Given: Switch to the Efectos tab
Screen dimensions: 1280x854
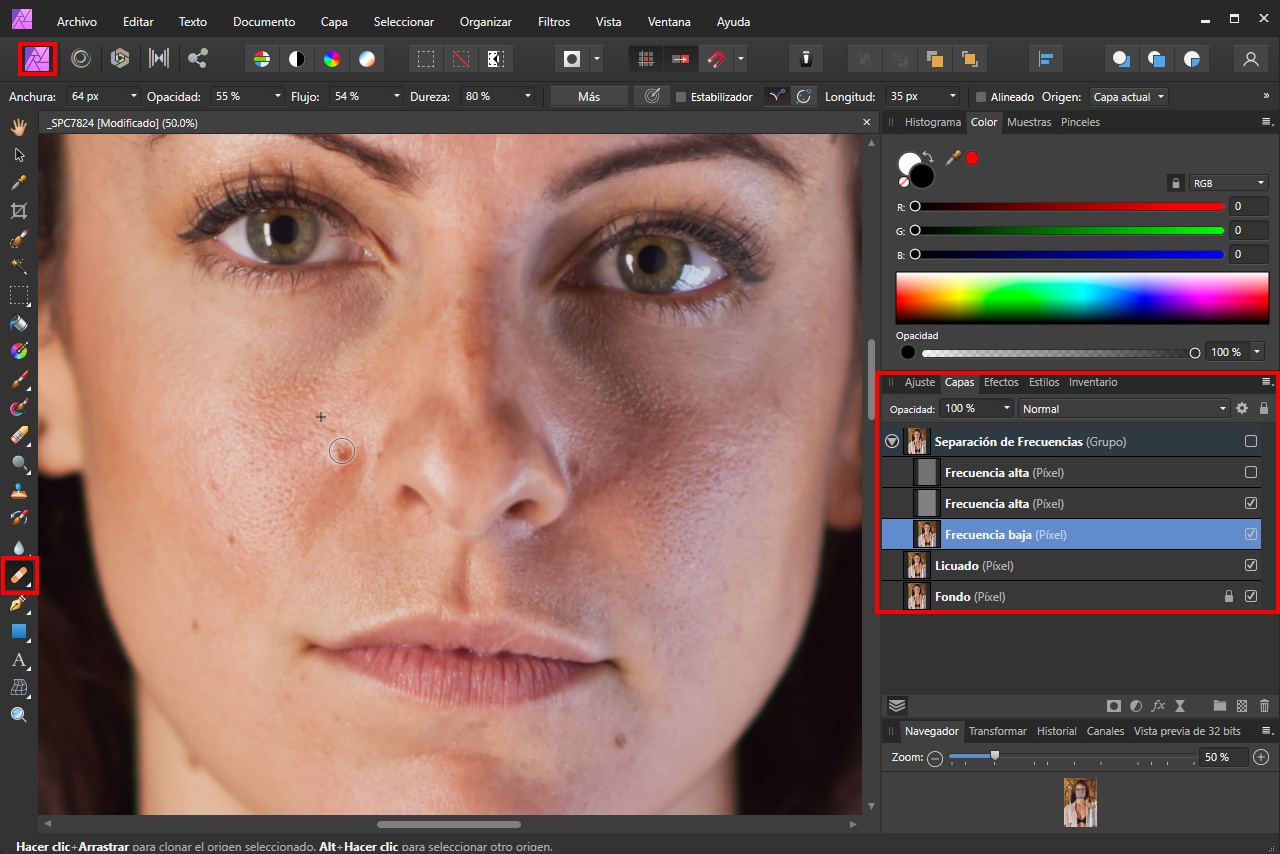Looking at the screenshot, I should point(1000,382).
